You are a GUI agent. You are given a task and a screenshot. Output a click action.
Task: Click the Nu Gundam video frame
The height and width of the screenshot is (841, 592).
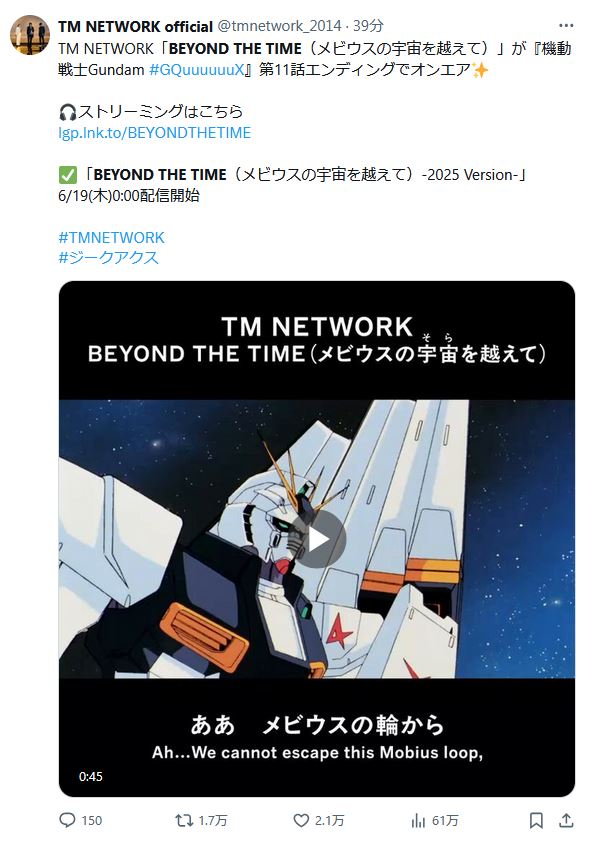pos(317,539)
